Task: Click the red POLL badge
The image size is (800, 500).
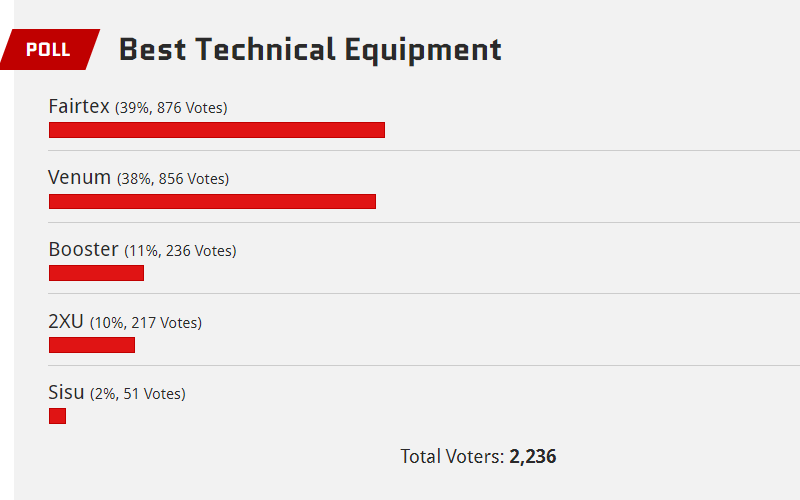Action: point(50,49)
